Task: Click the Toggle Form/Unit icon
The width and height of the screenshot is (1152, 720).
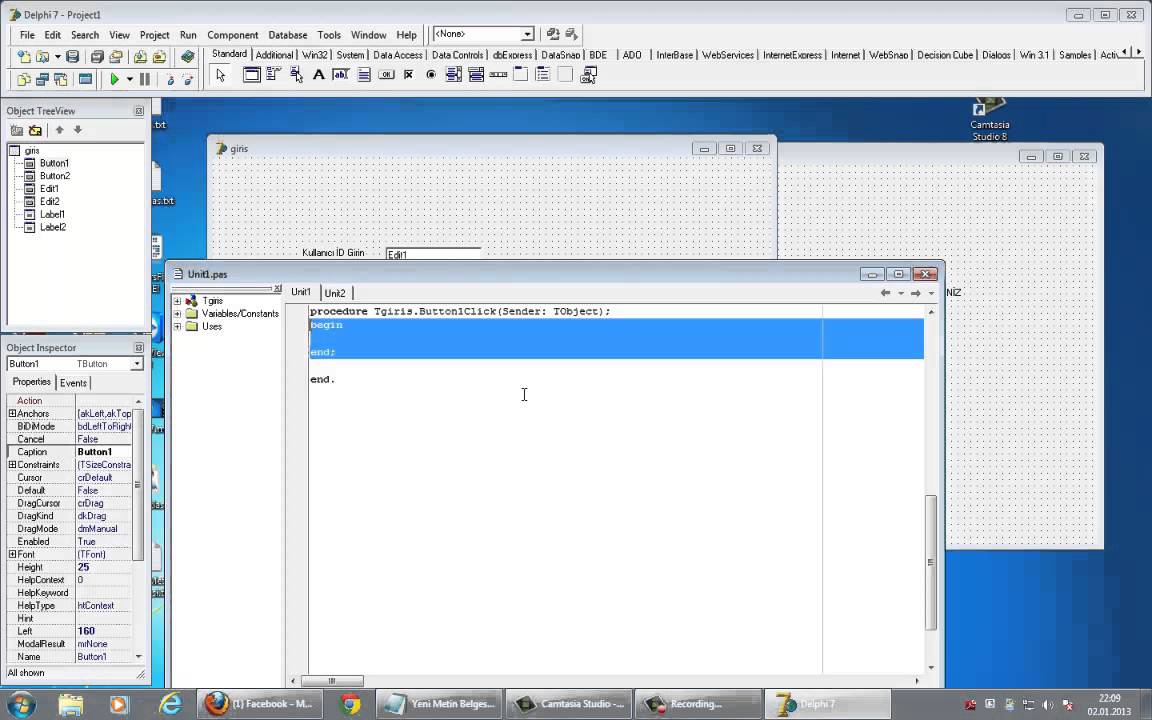Action: click(x=60, y=79)
